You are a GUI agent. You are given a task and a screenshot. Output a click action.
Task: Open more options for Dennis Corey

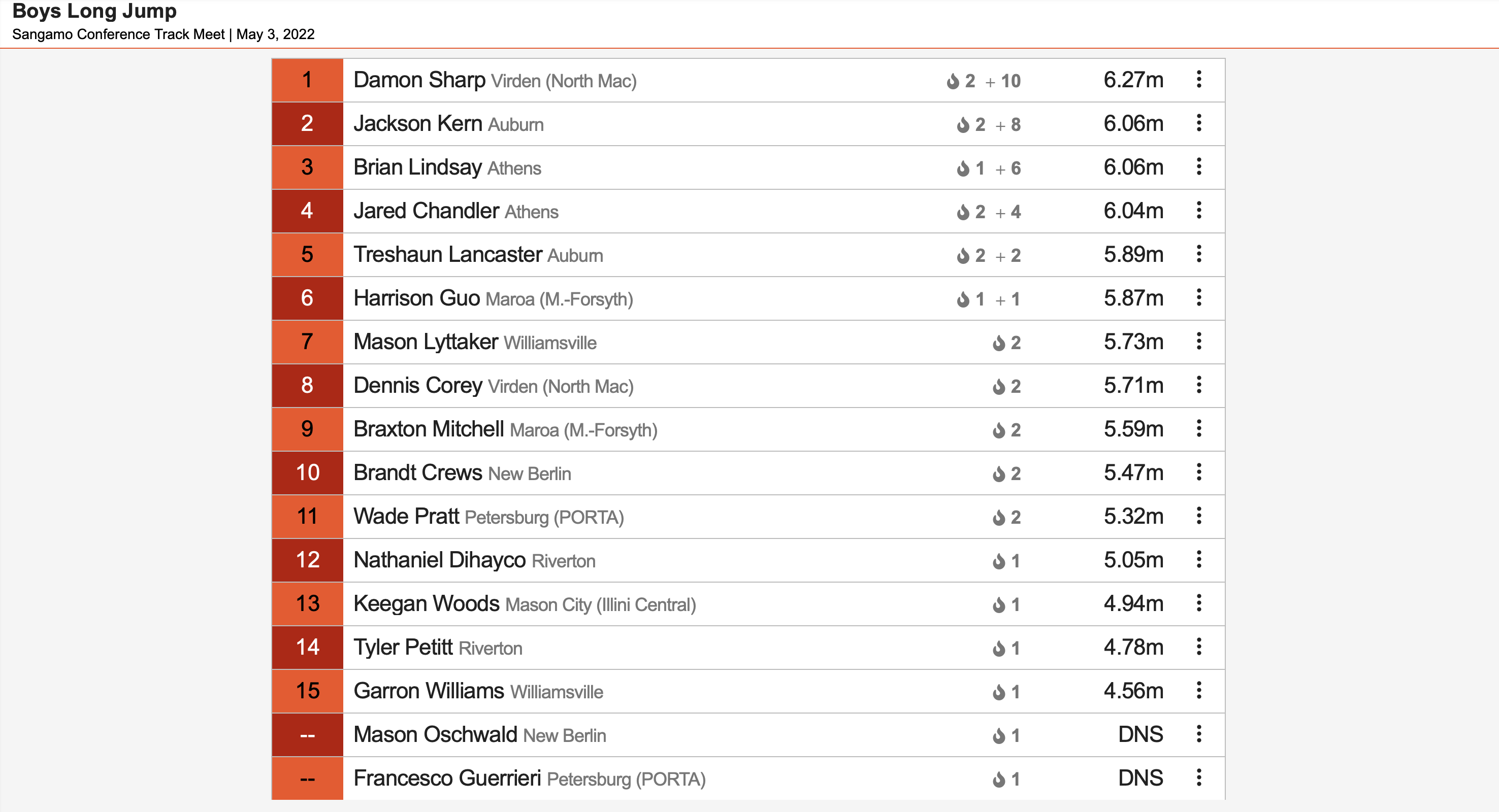1199,385
